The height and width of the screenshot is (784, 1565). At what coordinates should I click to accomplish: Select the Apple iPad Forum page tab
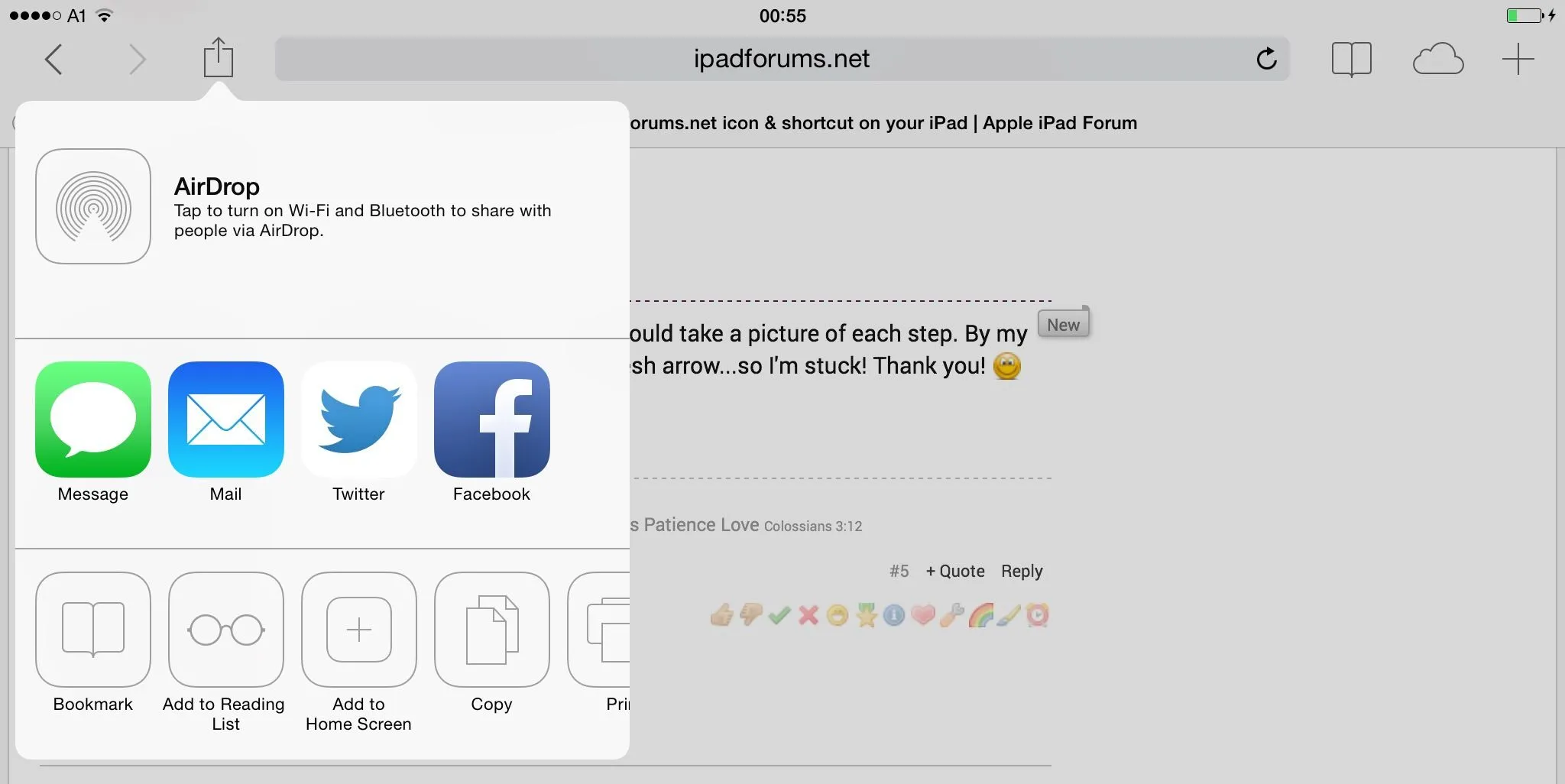tap(883, 123)
